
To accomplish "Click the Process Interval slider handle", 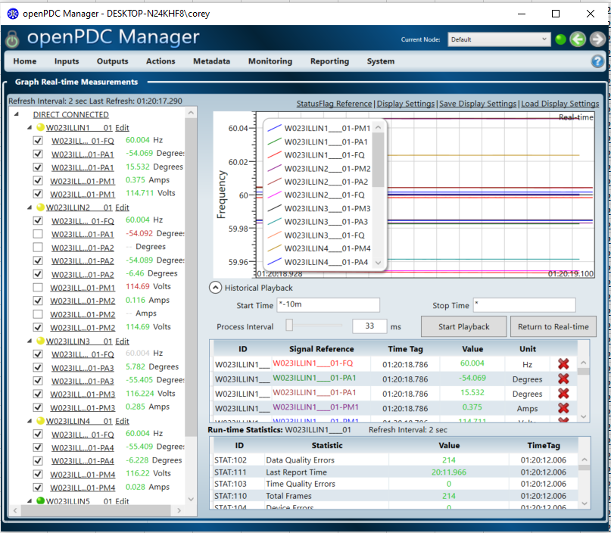I will click(x=290, y=326).
